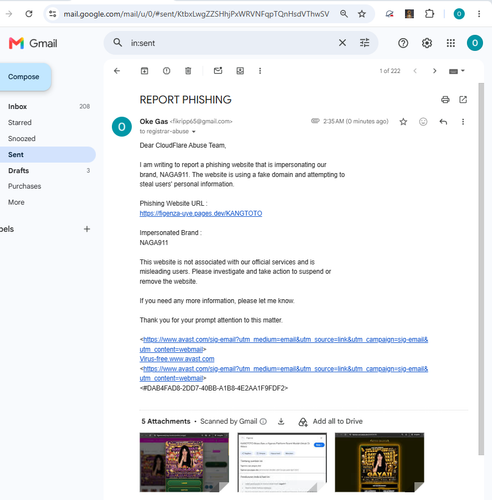Image resolution: width=492 pixels, height=500 pixels.
Task: Create a new label with the plus icon
Action: [x=87, y=229]
